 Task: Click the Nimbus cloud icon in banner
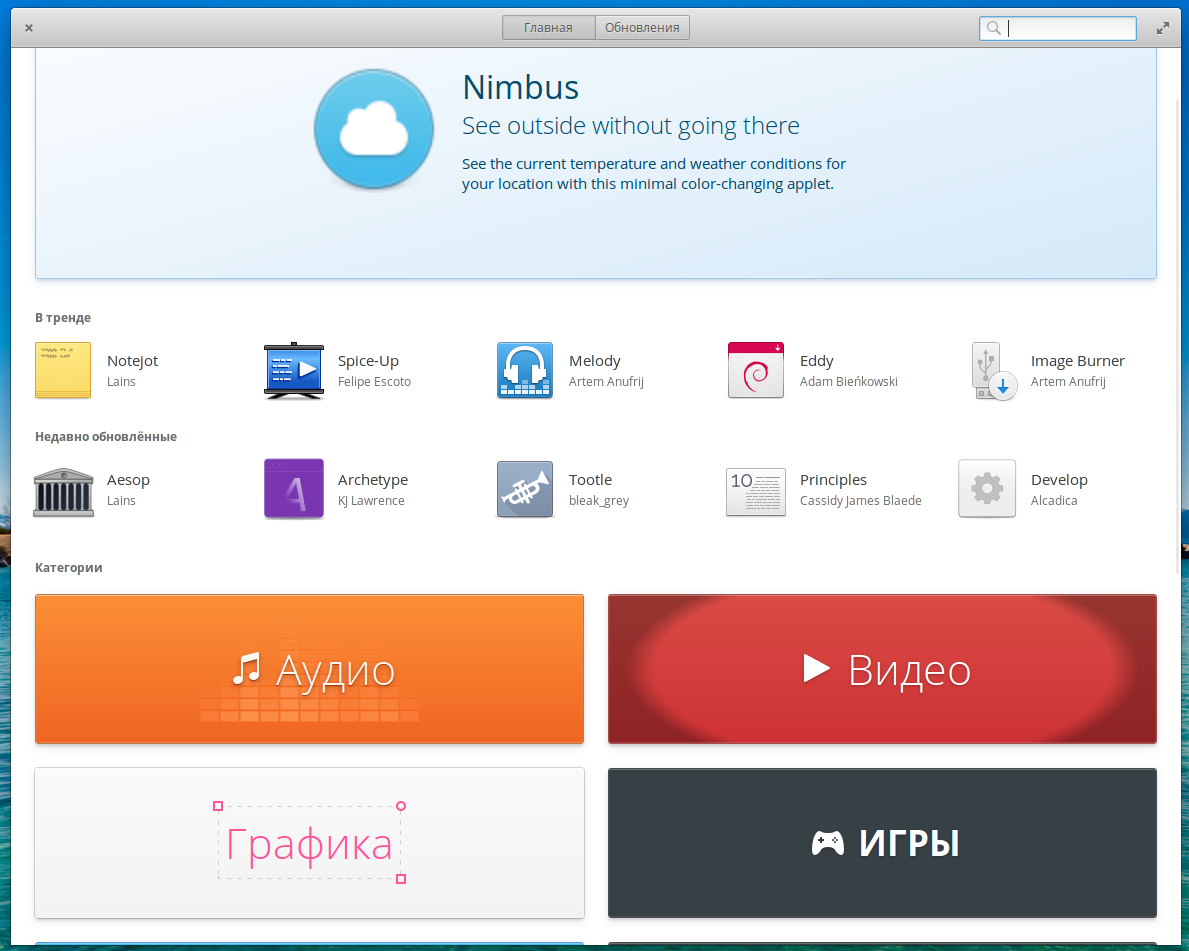[x=374, y=129]
